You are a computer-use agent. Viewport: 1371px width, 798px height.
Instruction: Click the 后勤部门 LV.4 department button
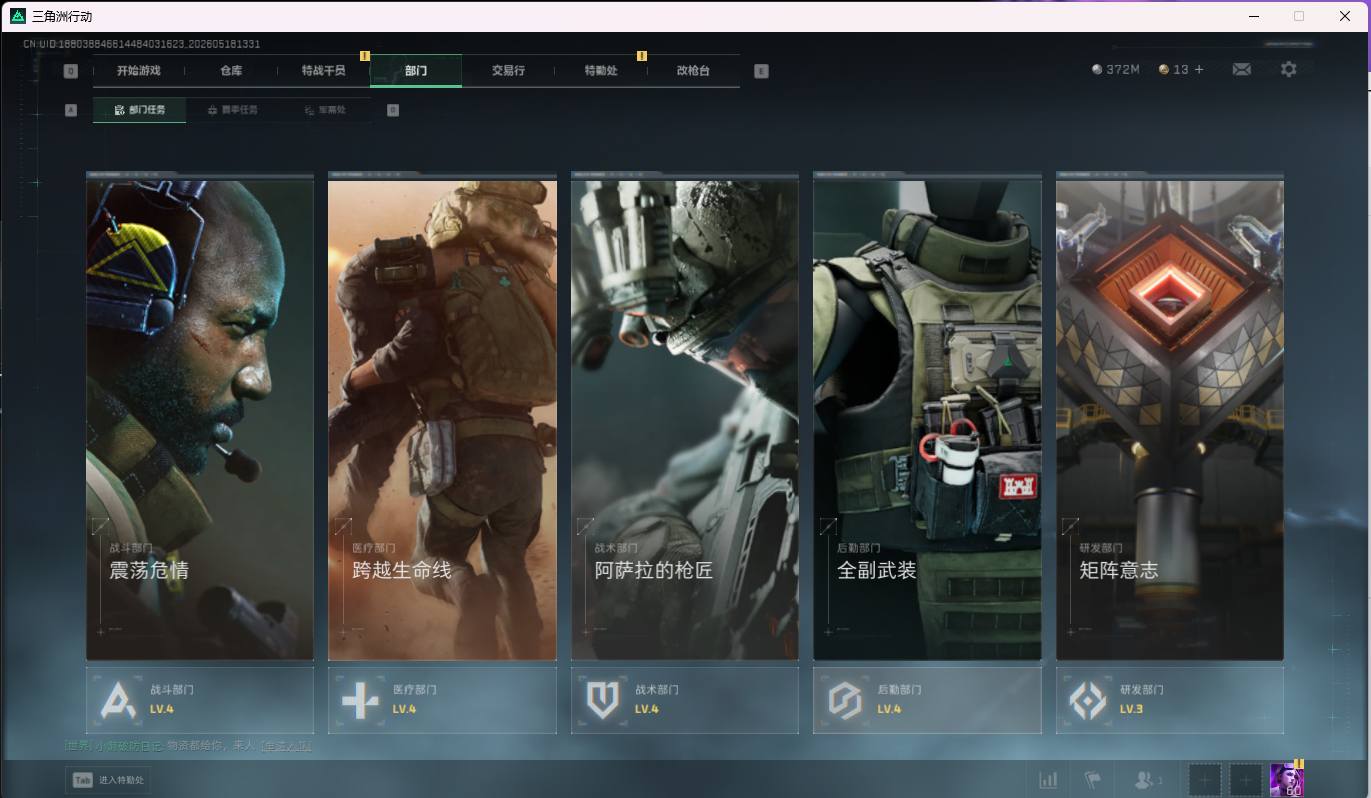coord(927,700)
